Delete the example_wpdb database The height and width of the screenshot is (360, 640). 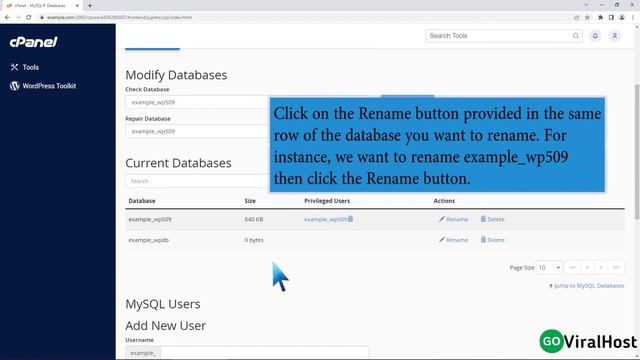(x=492, y=240)
